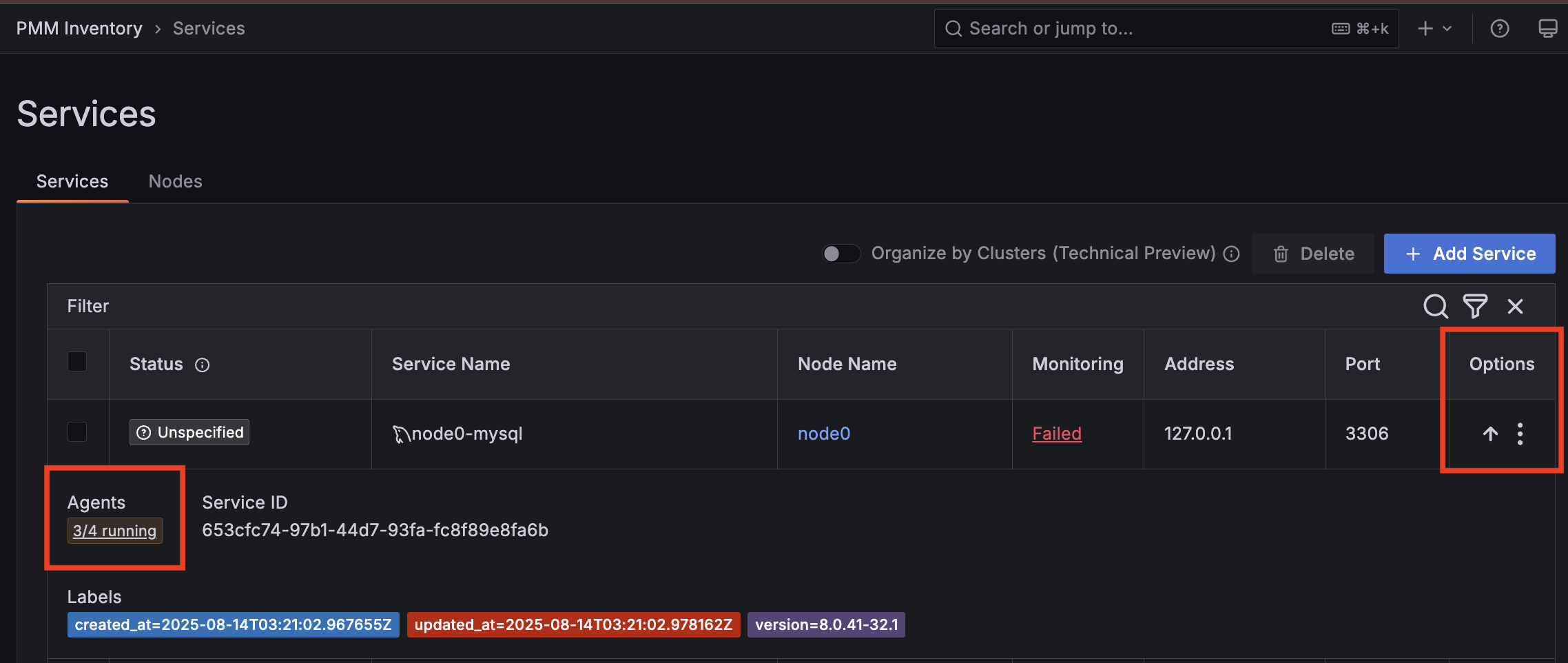Toggle Organize by Clusters switch
1568x663 pixels.
click(x=841, y=254)
